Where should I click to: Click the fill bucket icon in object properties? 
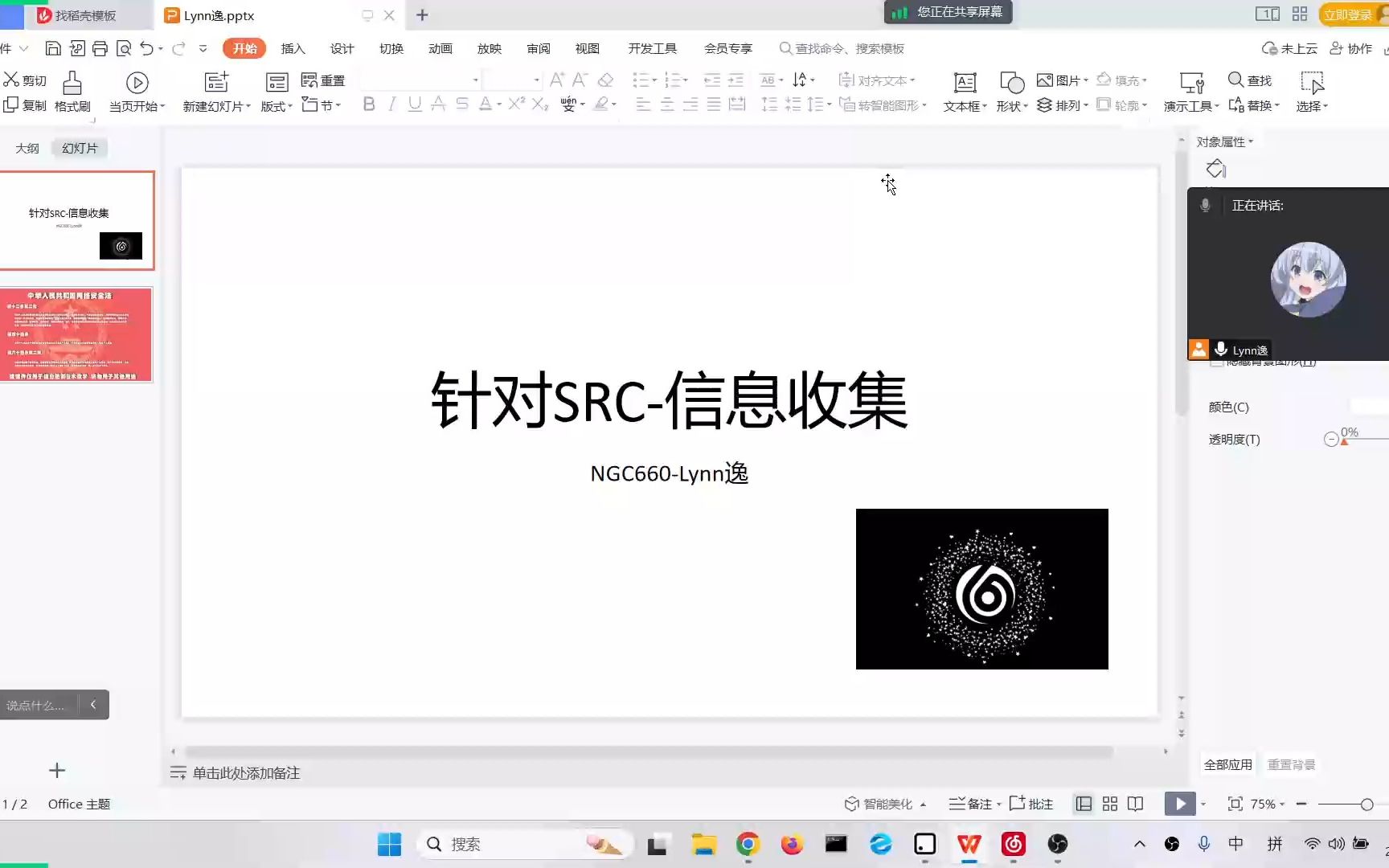tap(1215, 169)
